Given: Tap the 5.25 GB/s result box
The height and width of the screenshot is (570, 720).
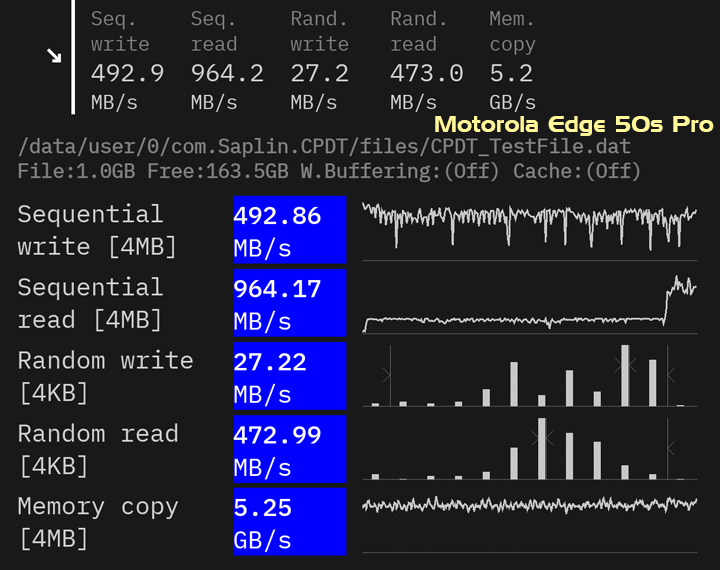Looking at the screenshot, I should 290,522.
